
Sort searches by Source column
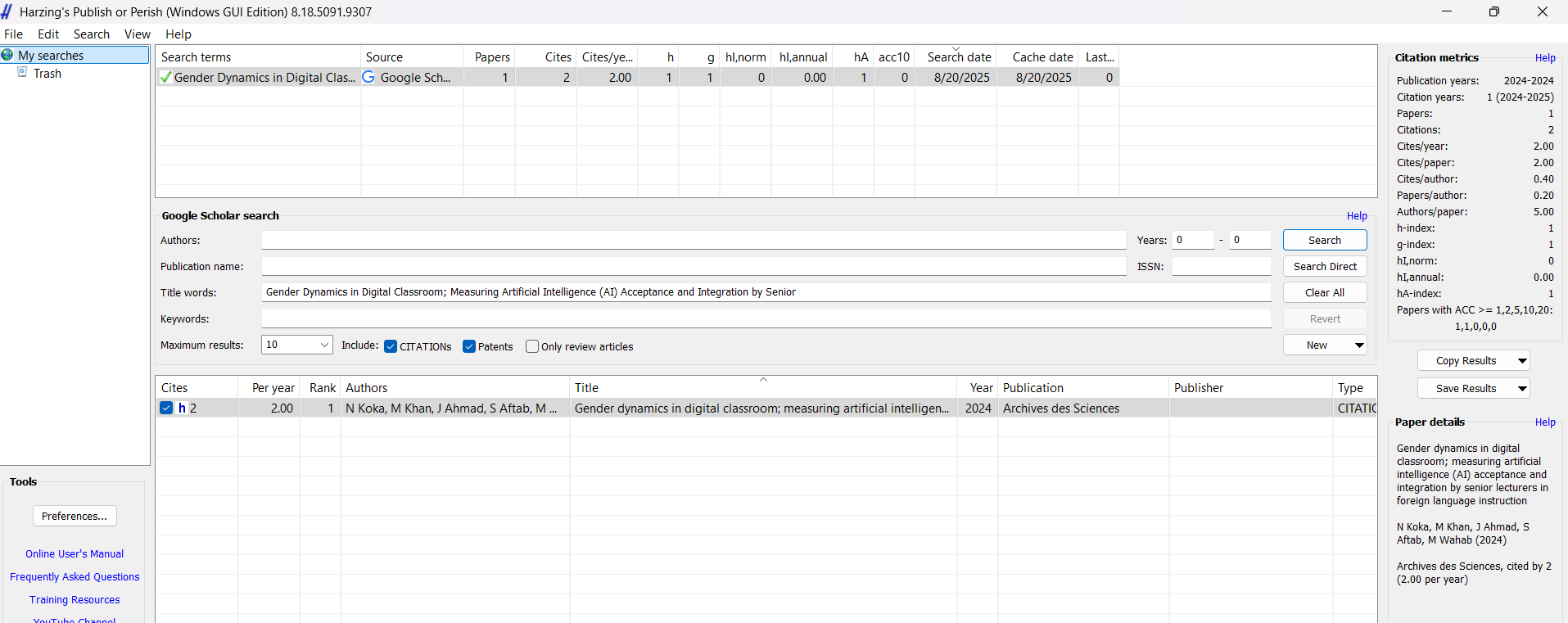pos(413,56)
